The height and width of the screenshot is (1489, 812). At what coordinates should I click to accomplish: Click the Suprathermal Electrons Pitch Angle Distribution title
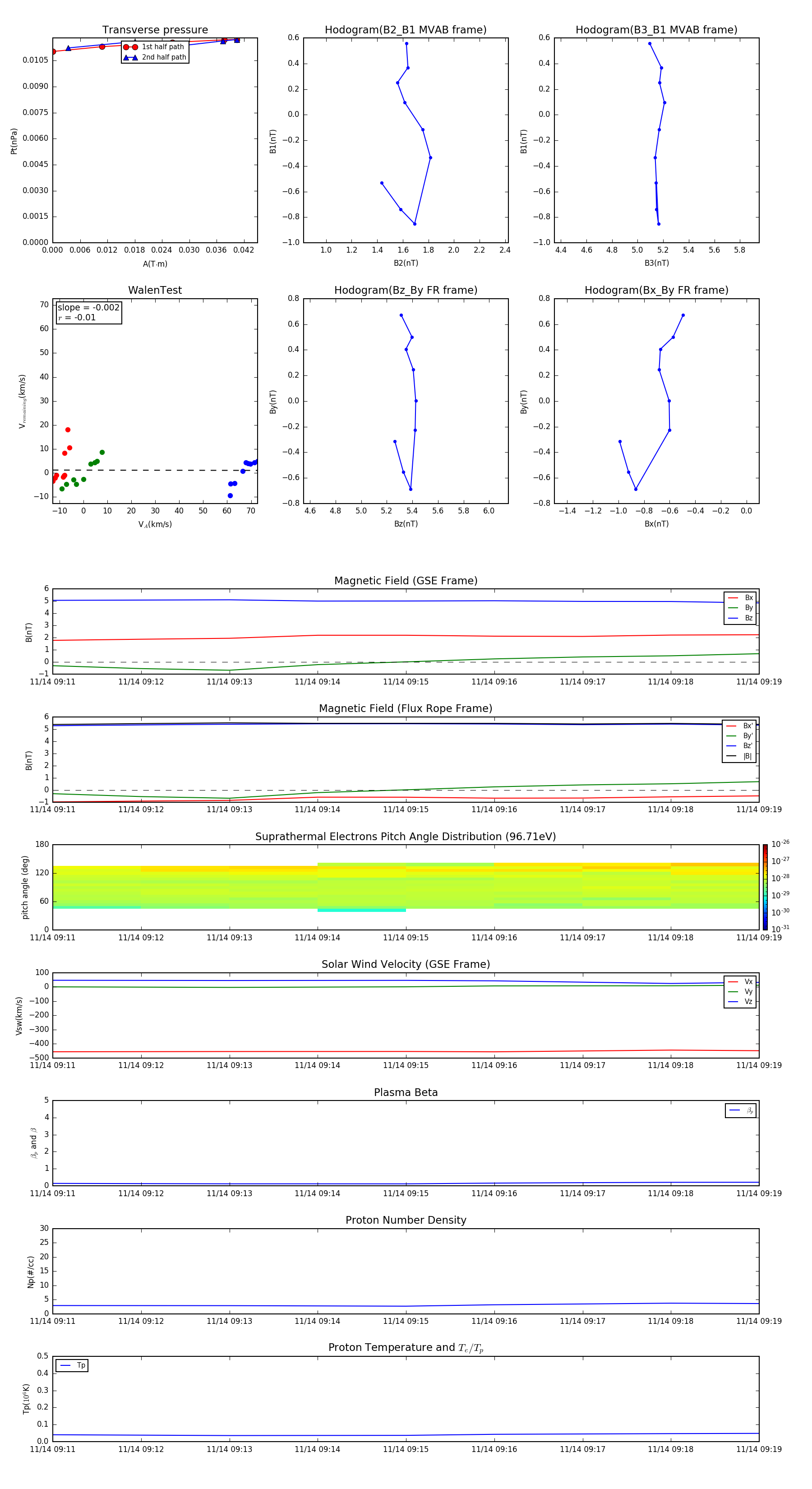click(406, 837)
